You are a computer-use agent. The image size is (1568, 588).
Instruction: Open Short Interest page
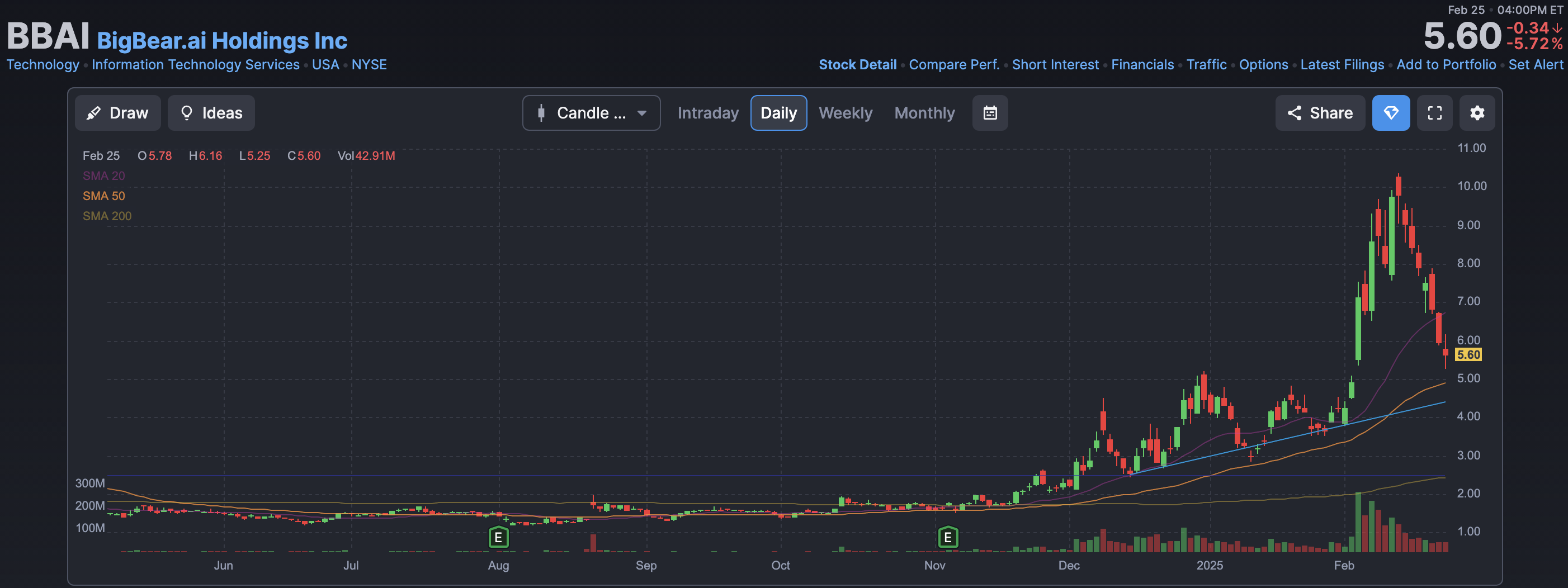tap(1055, 64)
